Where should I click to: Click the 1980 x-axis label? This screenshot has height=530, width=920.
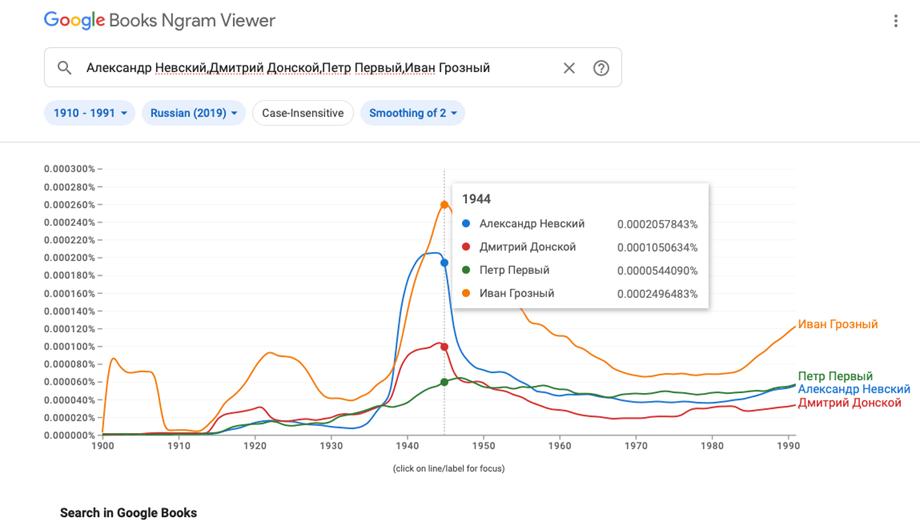[712, 446]
